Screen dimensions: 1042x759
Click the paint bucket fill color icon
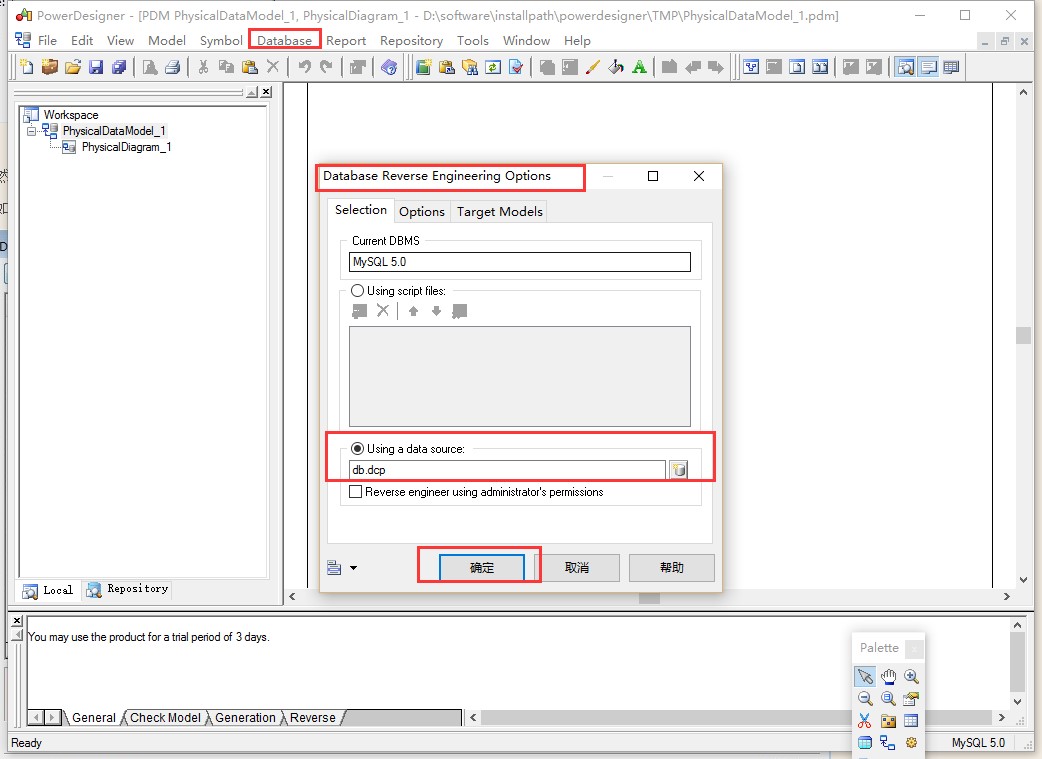click(x=616, y=66)
